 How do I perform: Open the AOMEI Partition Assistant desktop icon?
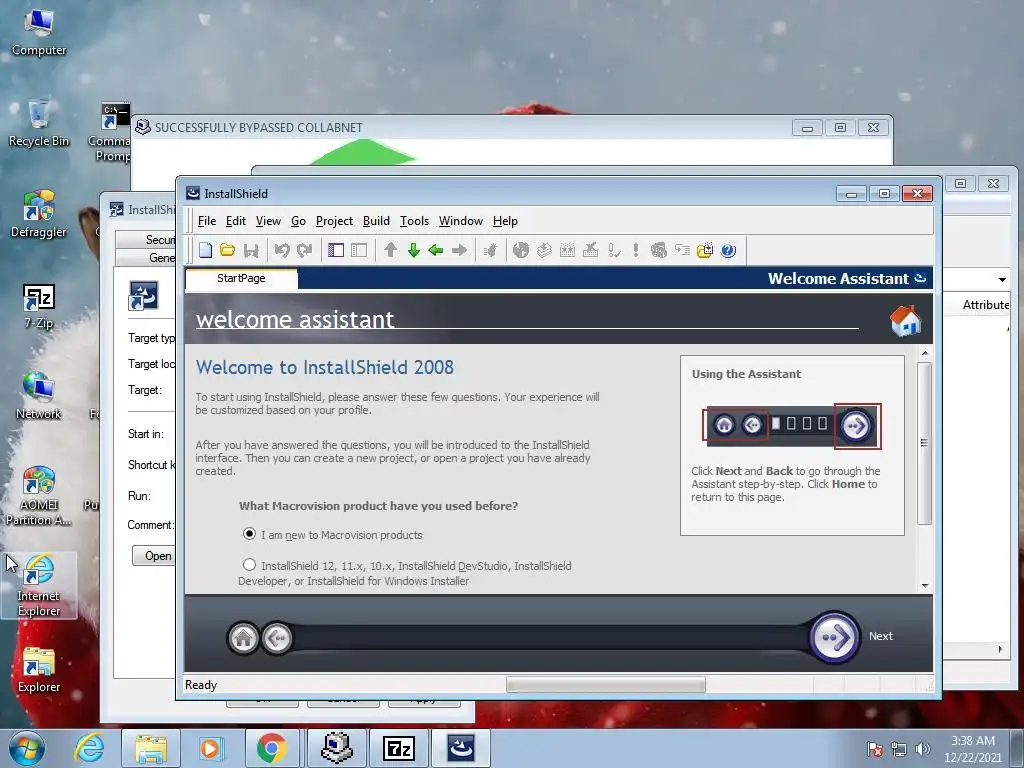39,495
